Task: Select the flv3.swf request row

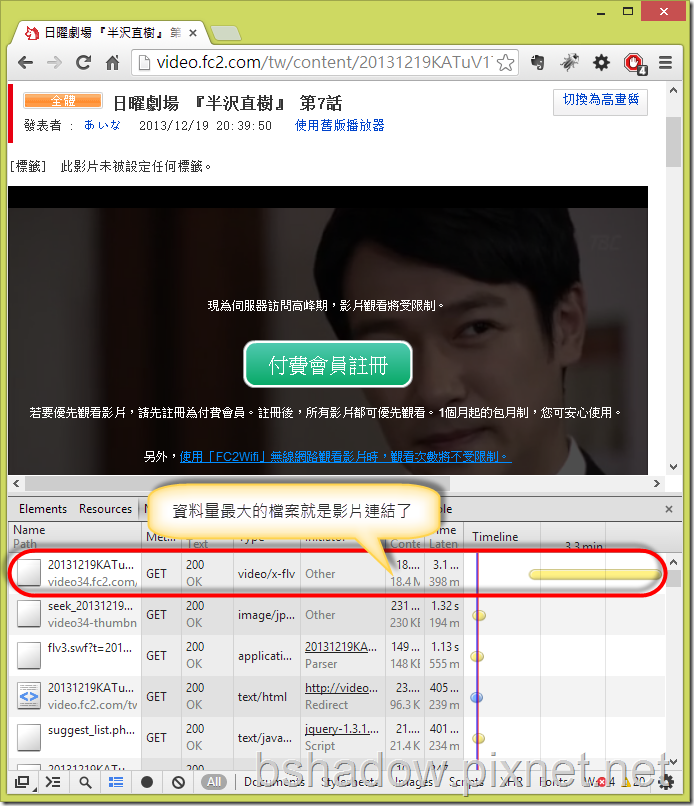Action: point(336,656)
